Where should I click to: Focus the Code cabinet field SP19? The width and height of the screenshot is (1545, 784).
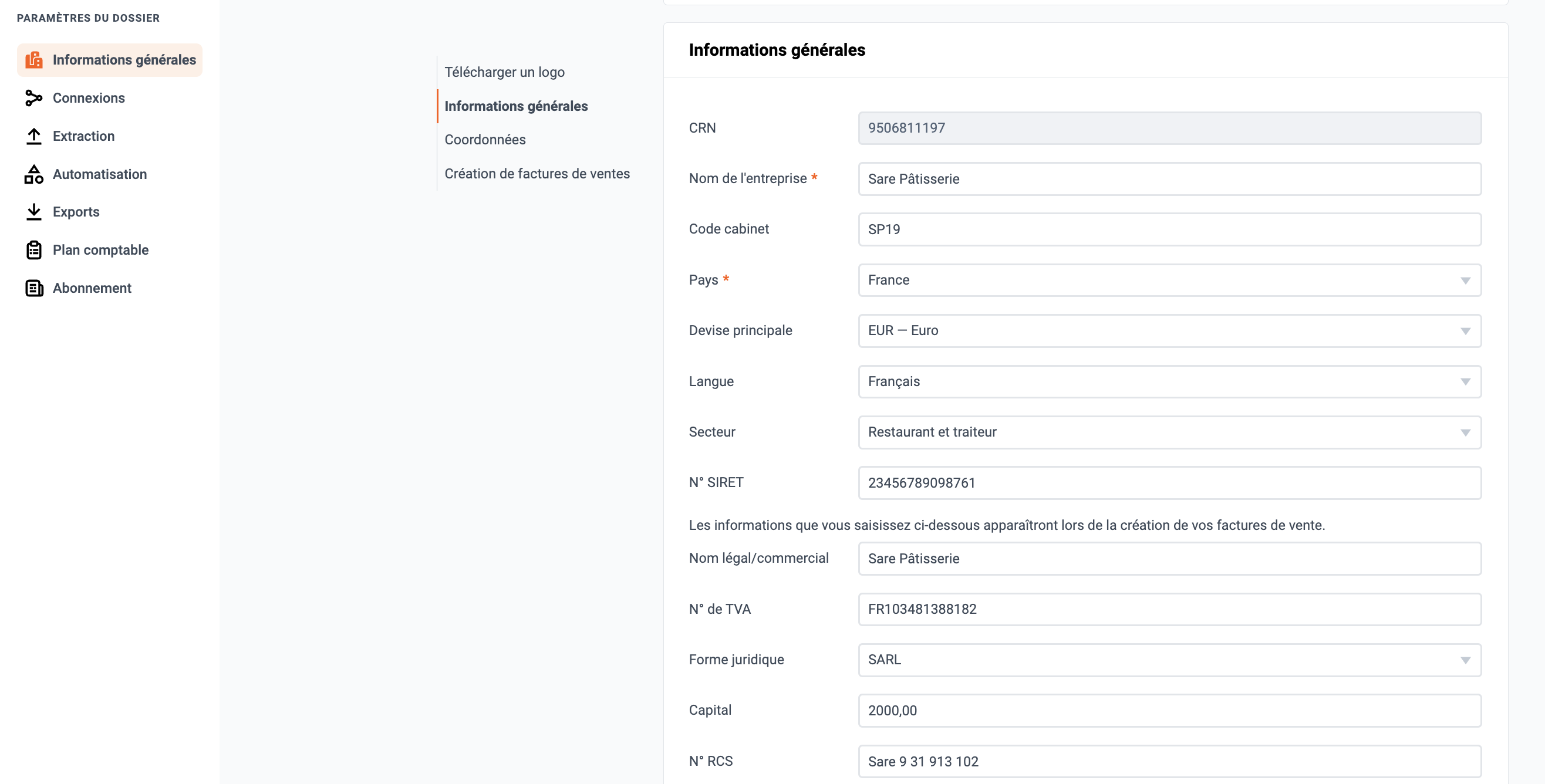[x=1169, y=229]
